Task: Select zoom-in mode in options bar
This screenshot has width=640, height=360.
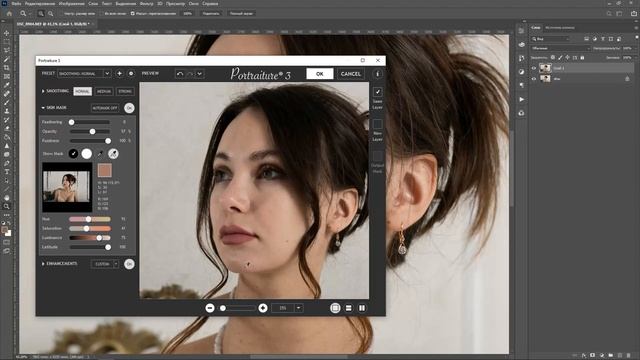Action: (41, 13)
